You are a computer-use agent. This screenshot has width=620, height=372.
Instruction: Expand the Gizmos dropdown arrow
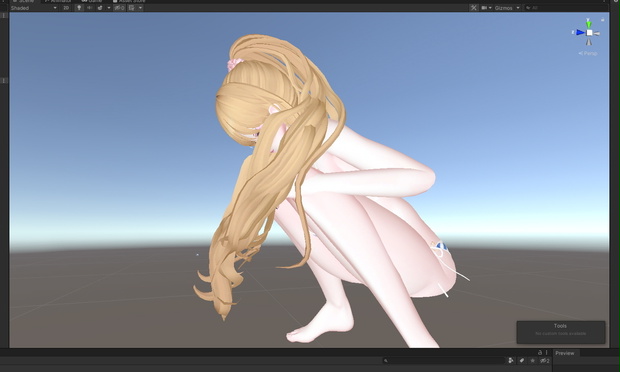coord(518,8)
